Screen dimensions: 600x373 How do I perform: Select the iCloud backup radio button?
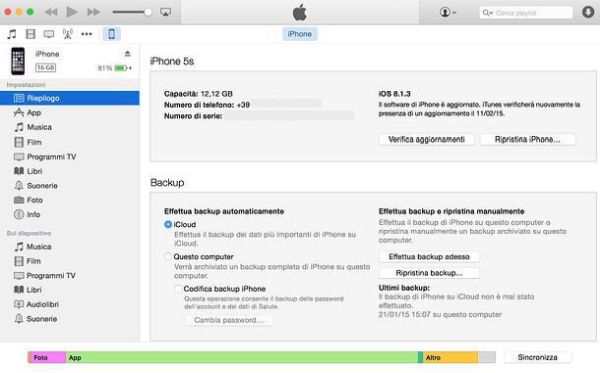coord(168,224)
